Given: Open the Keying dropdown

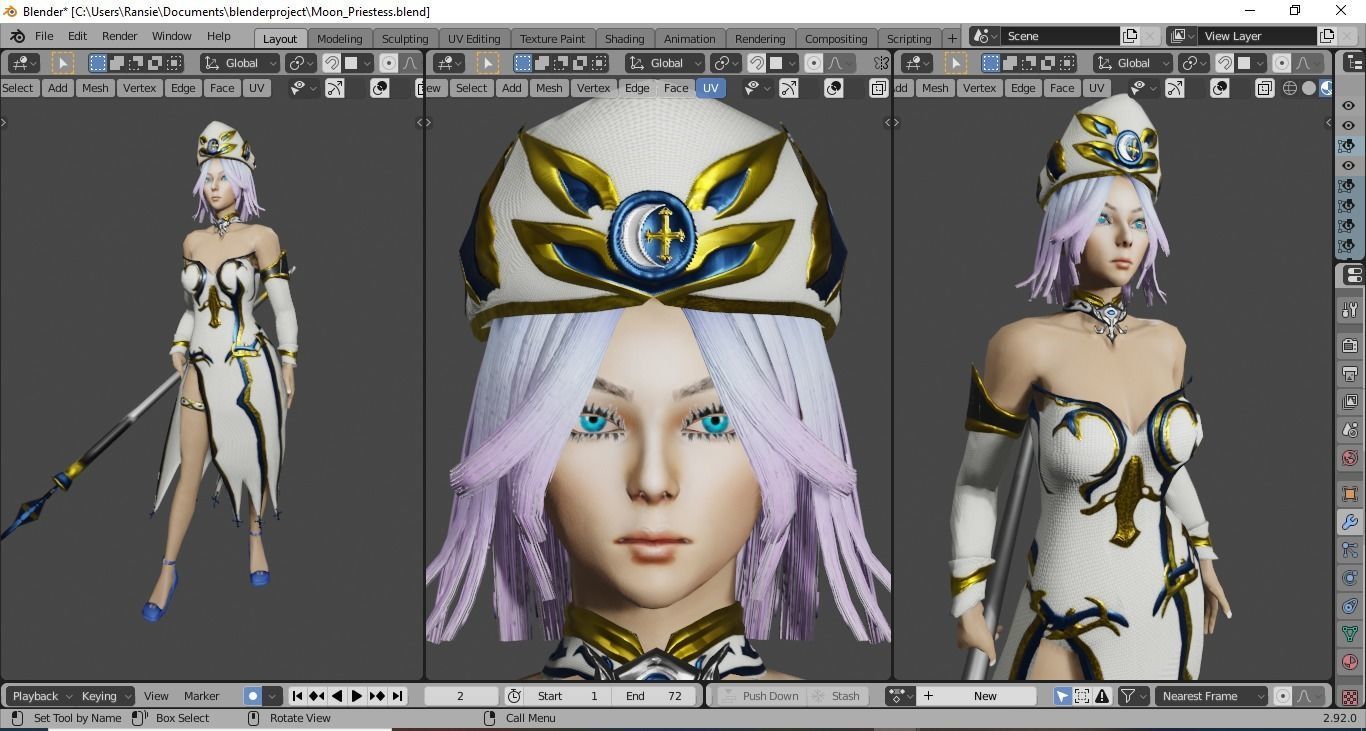Looking at the screenshot, I should (106, 696).
